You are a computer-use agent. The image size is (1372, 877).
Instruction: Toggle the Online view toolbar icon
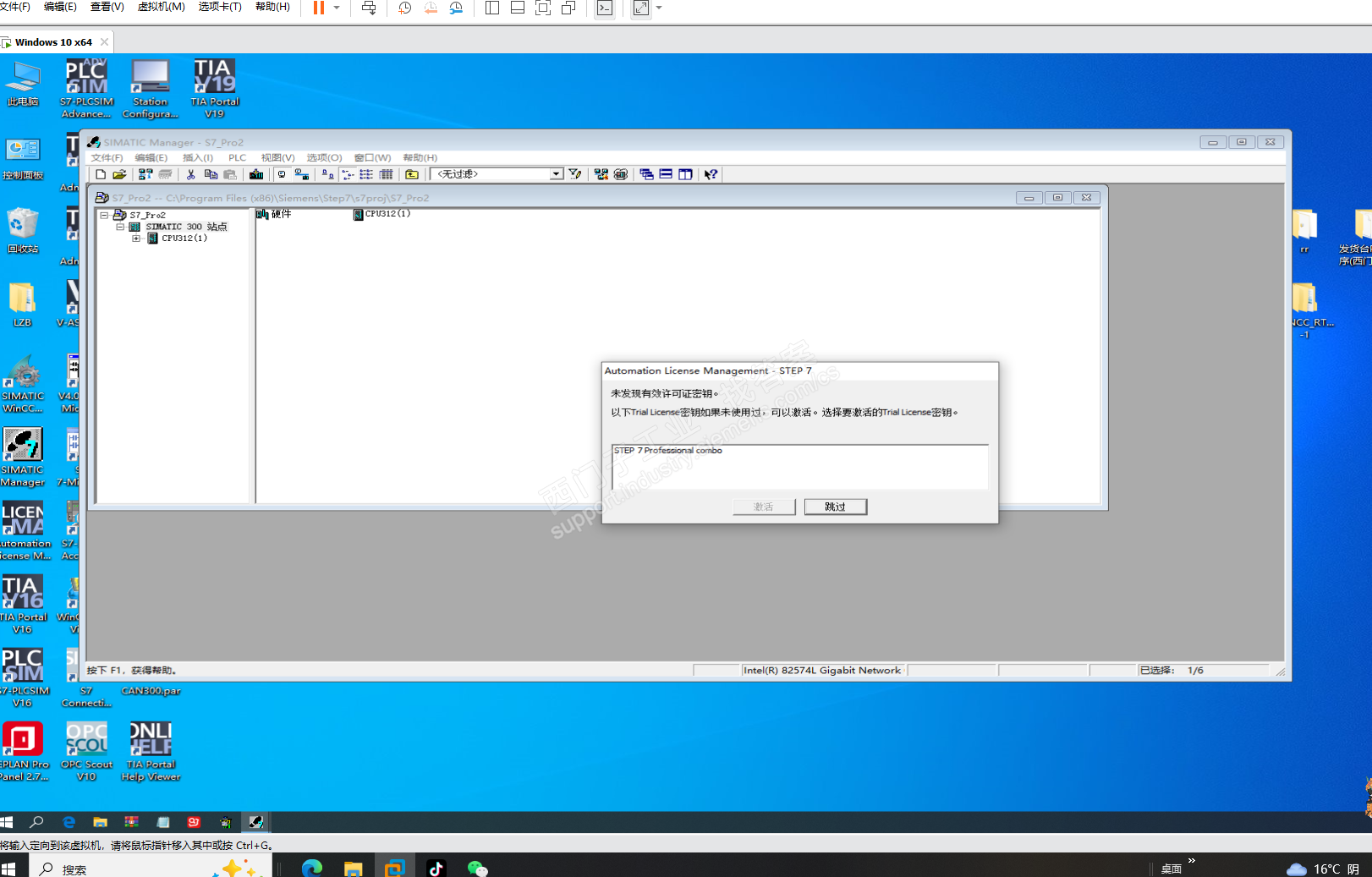301,174
